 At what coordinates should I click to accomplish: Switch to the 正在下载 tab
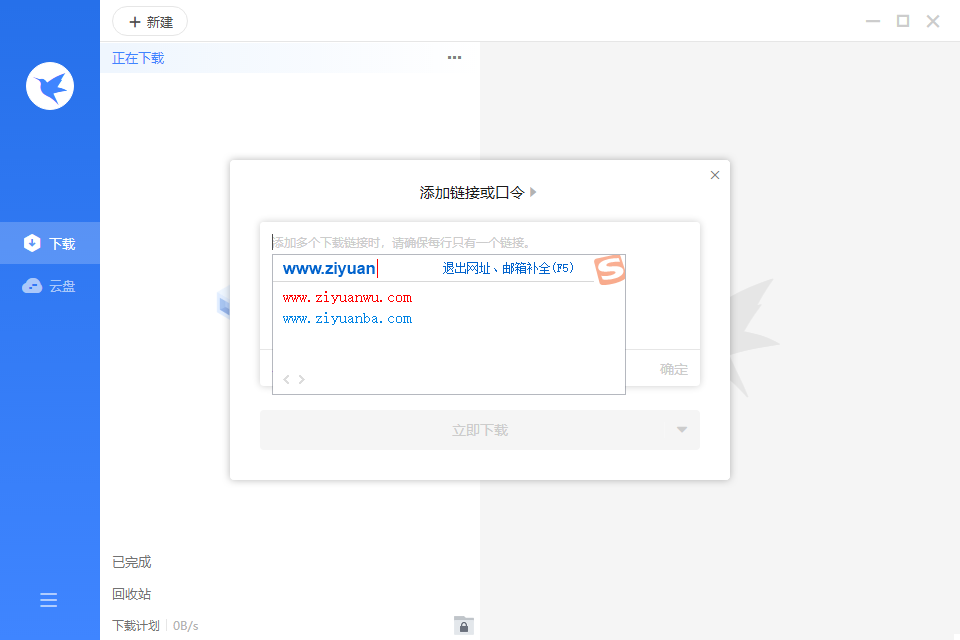[x=138, y=57]
